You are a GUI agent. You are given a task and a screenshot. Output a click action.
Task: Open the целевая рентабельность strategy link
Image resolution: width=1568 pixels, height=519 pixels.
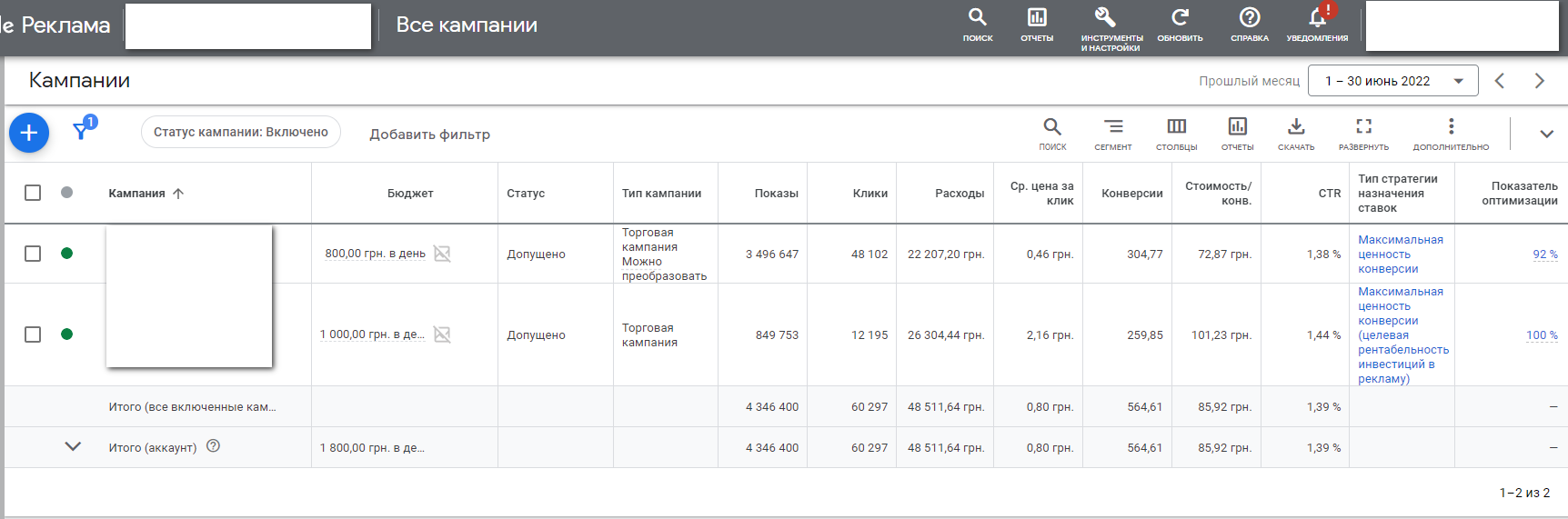pyautogui.click(x=1403, y=335)
